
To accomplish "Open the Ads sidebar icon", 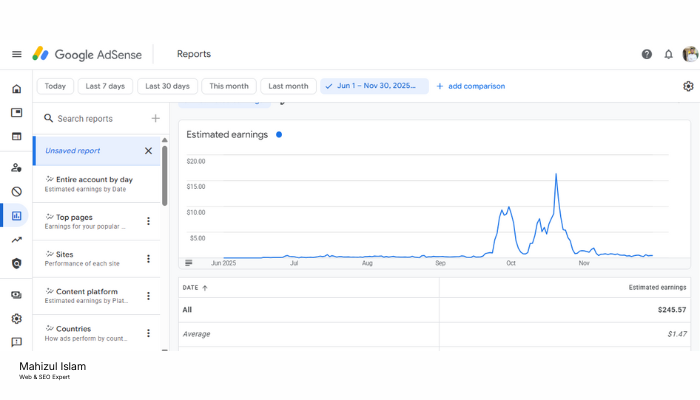I will [x=17, y=112].
